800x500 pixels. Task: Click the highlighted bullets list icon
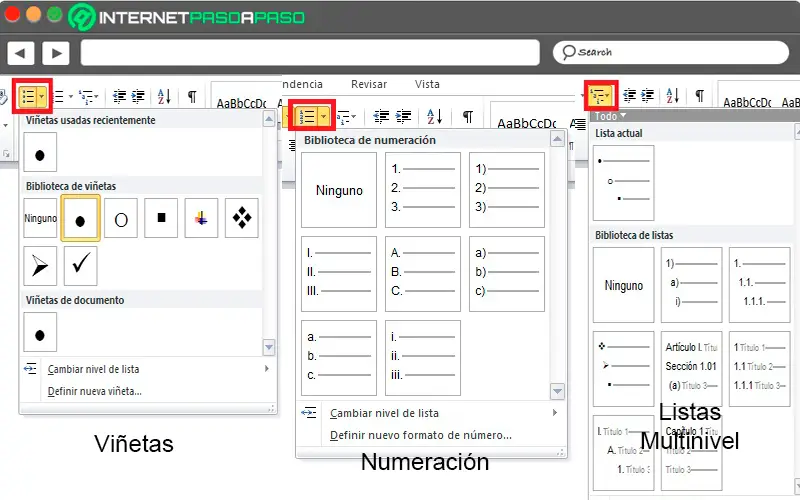pos(28,96)
